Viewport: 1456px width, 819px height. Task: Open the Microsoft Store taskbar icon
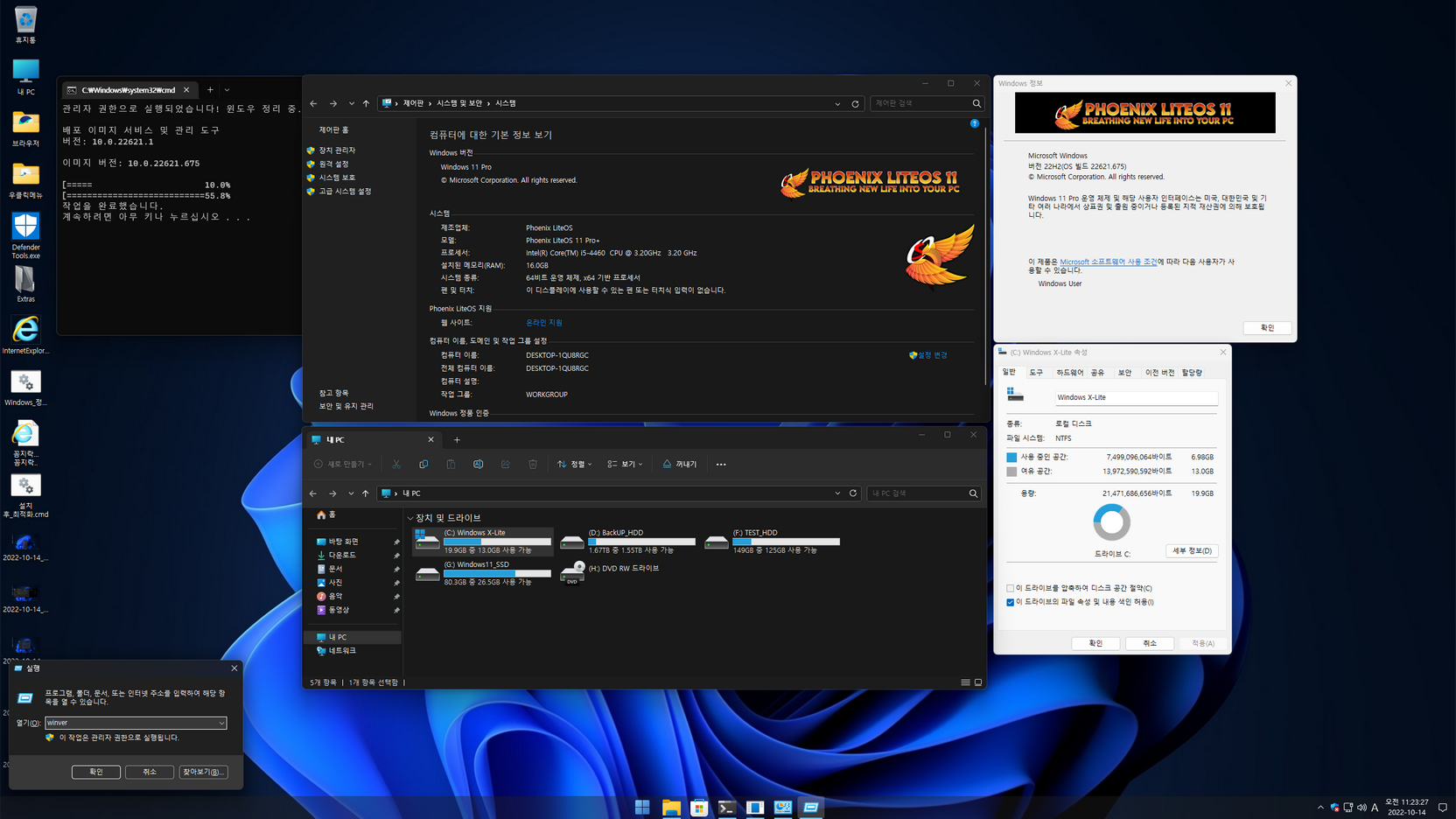(699, 807)
